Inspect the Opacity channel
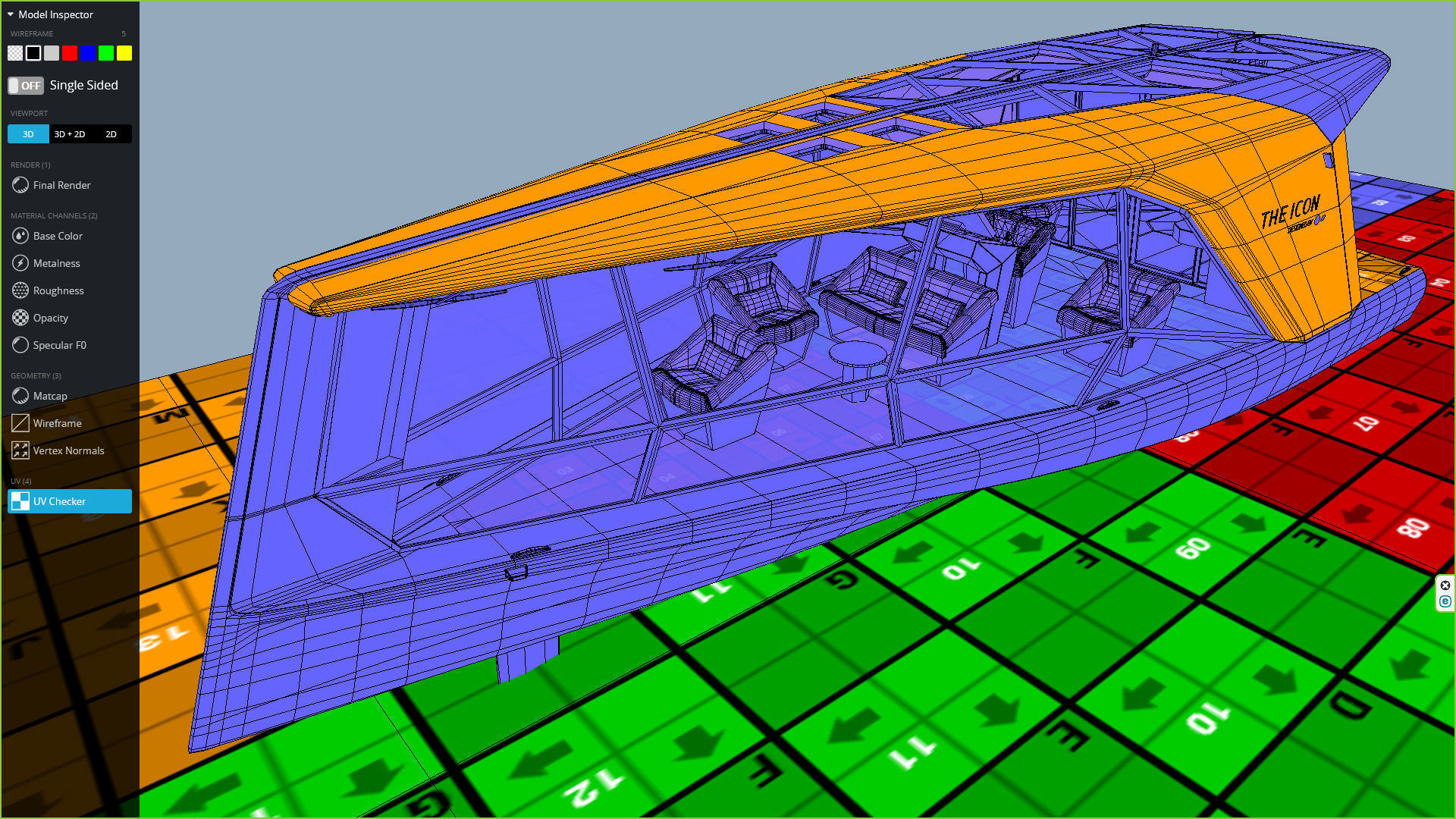The height and width of the screenshot is (819, 1456). pos(50,318)
